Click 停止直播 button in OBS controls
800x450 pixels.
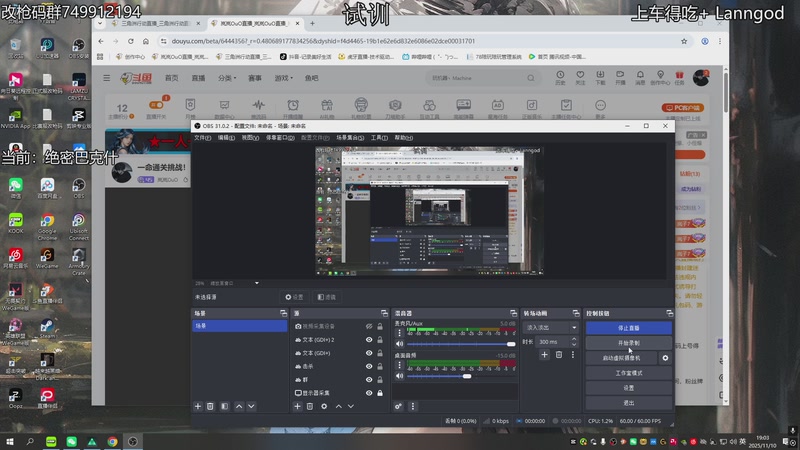click(x=629, y=328)
